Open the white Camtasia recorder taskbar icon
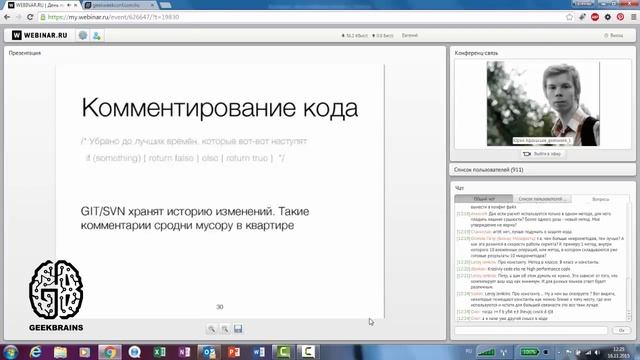640x360 pixels. [x=308, y=352]
